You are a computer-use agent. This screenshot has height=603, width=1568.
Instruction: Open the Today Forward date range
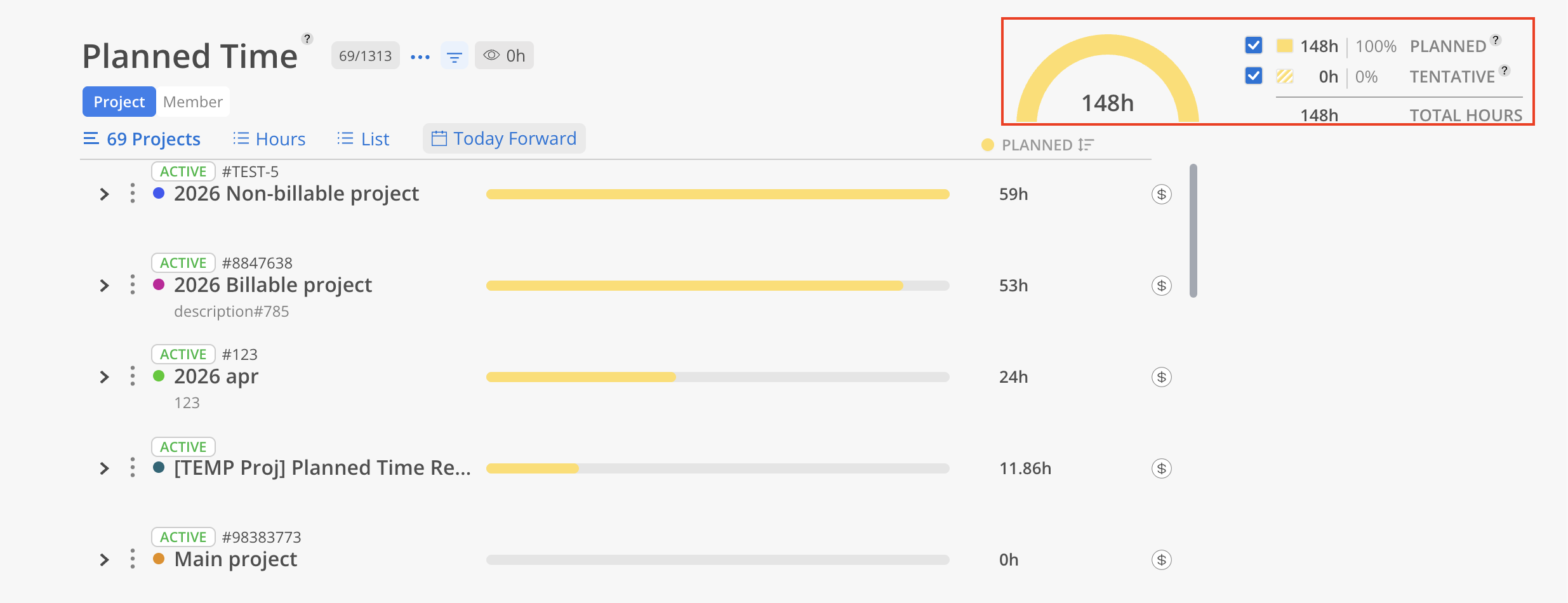504,138
